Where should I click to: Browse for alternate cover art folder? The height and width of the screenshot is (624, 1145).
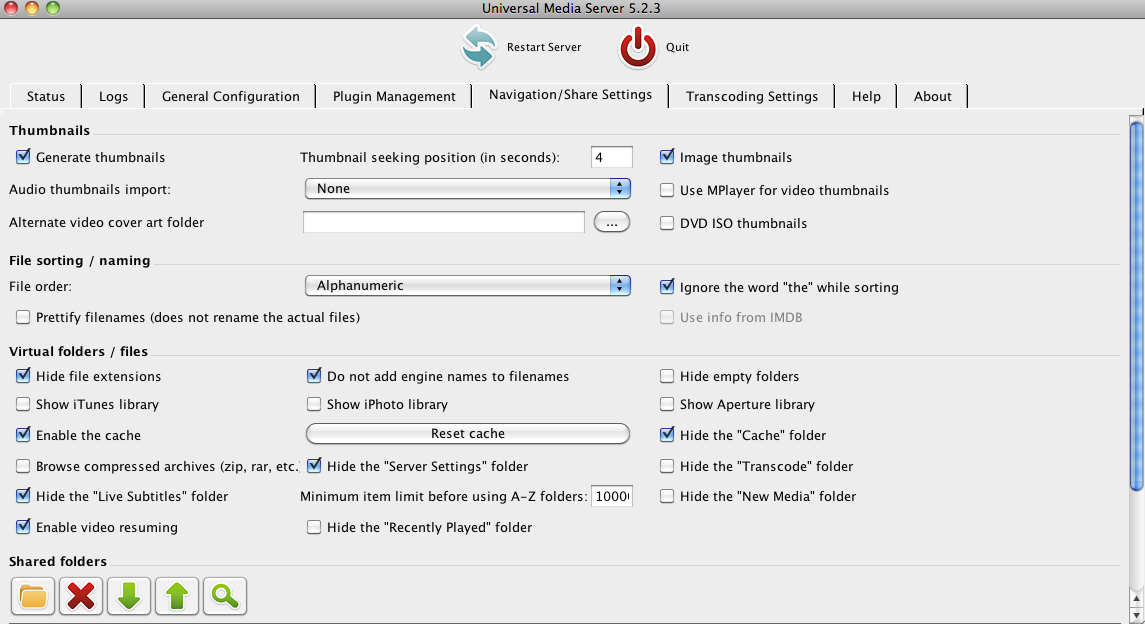pyautogui.click(x=612, y=223)
